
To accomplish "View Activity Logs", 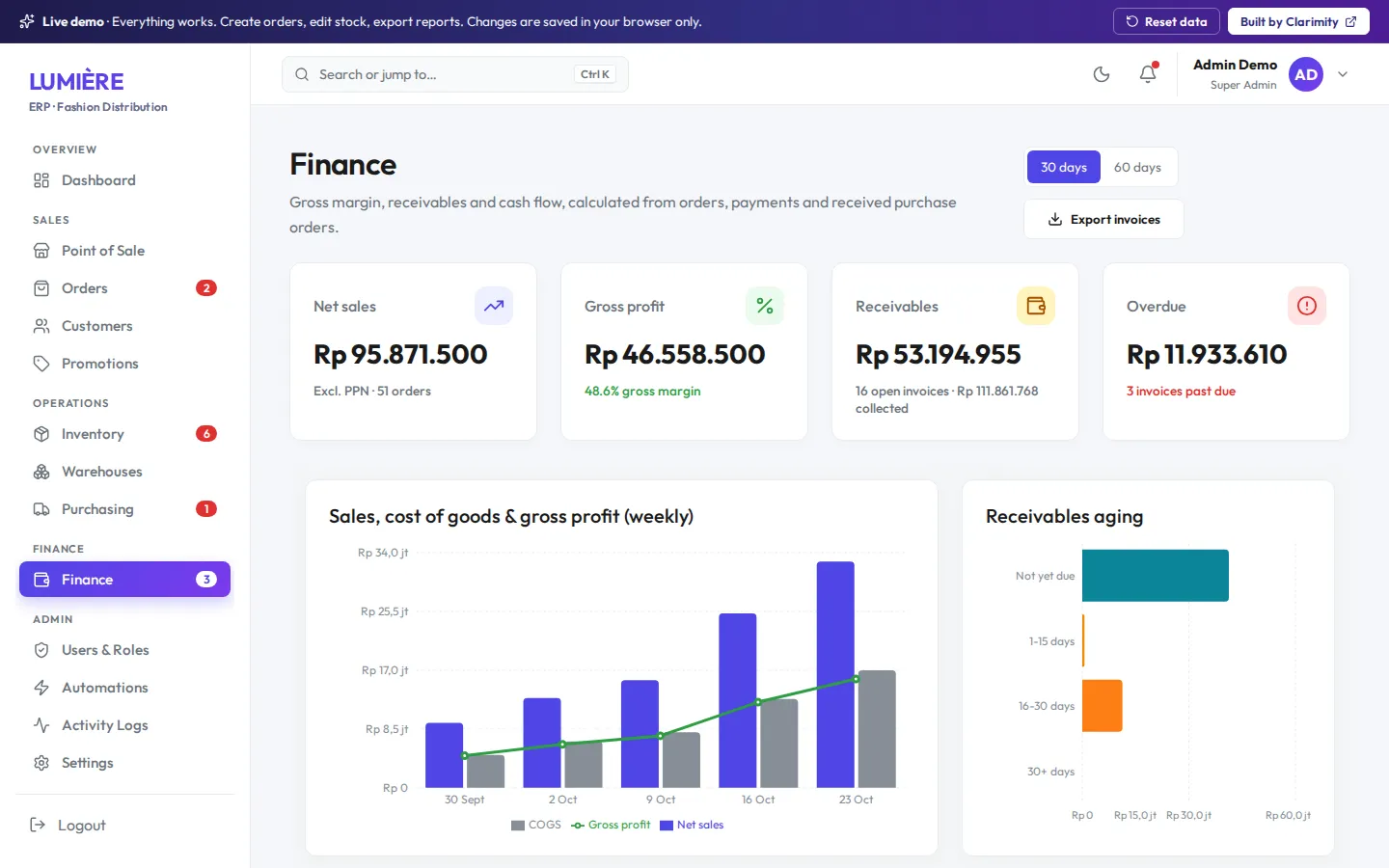I will [124, 725].
